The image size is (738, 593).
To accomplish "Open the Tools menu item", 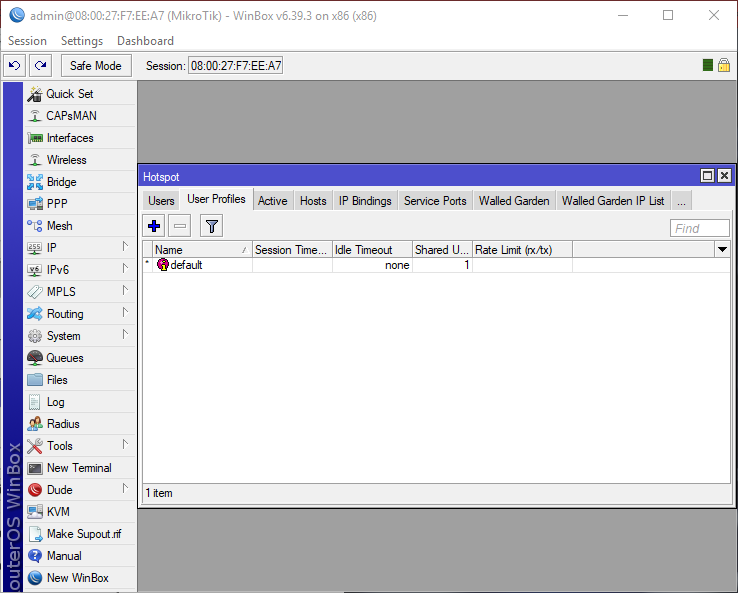I will pos(80,446).
